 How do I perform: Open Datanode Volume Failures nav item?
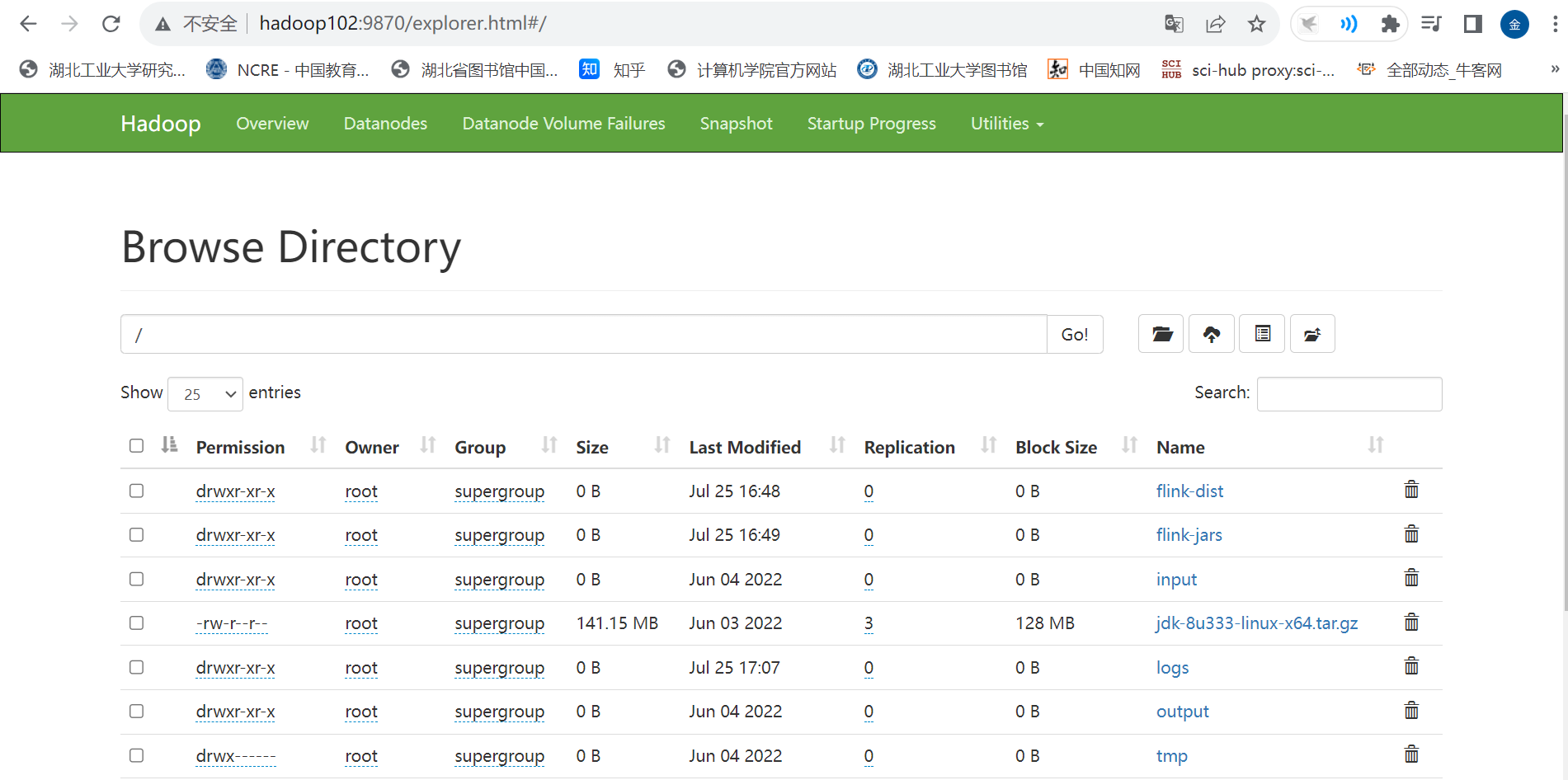563,124
